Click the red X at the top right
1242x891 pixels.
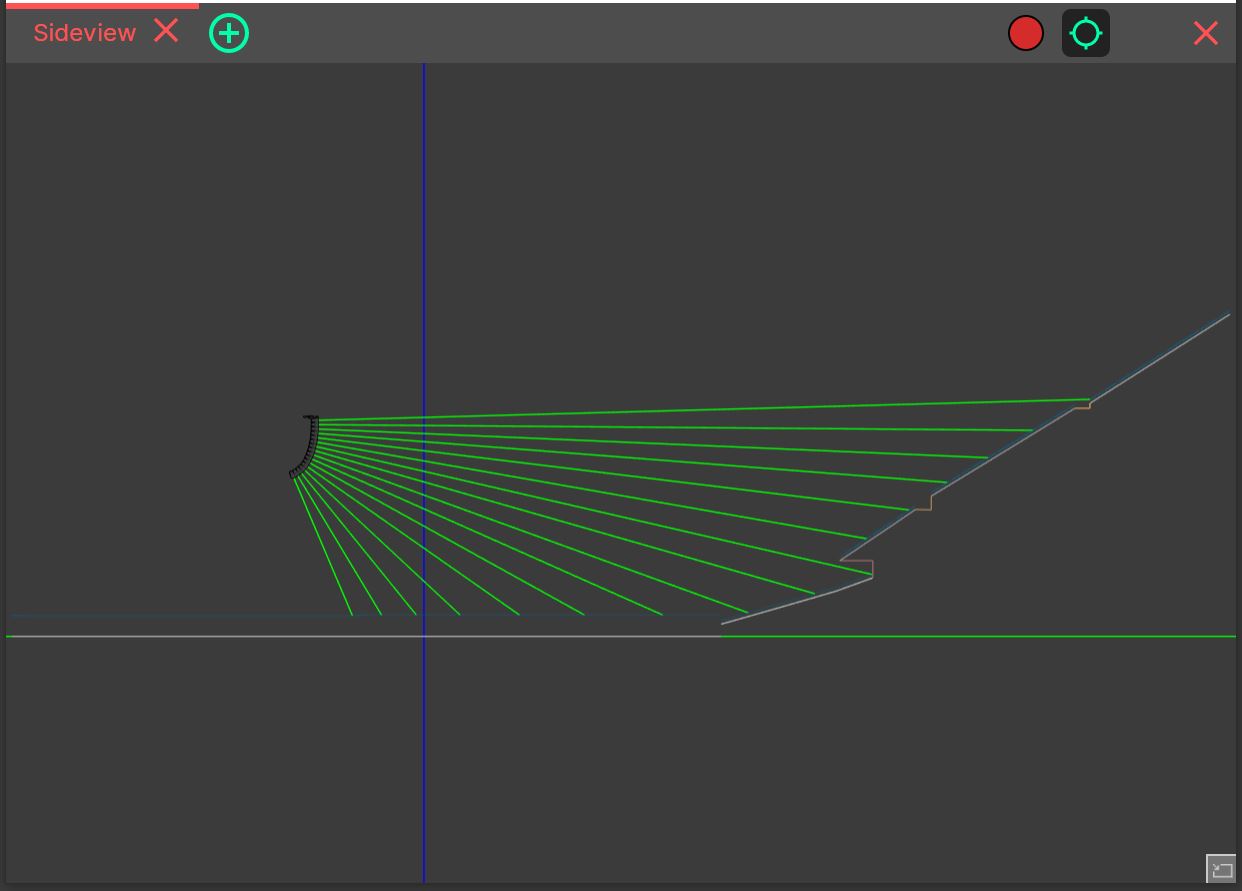(1205, 33)
